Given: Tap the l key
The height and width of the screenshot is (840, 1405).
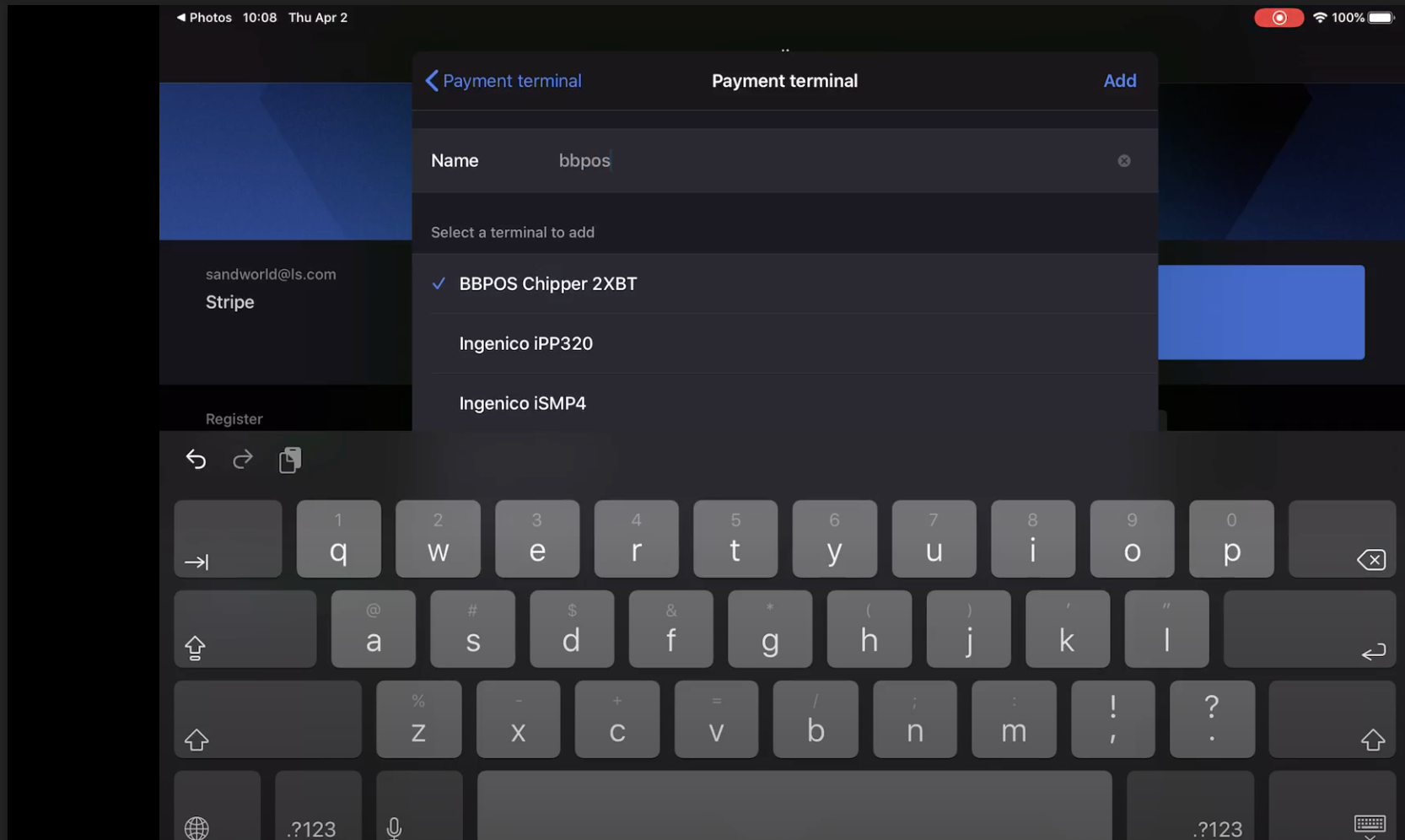Looking at the screenshot, I should click(1167, 629).
